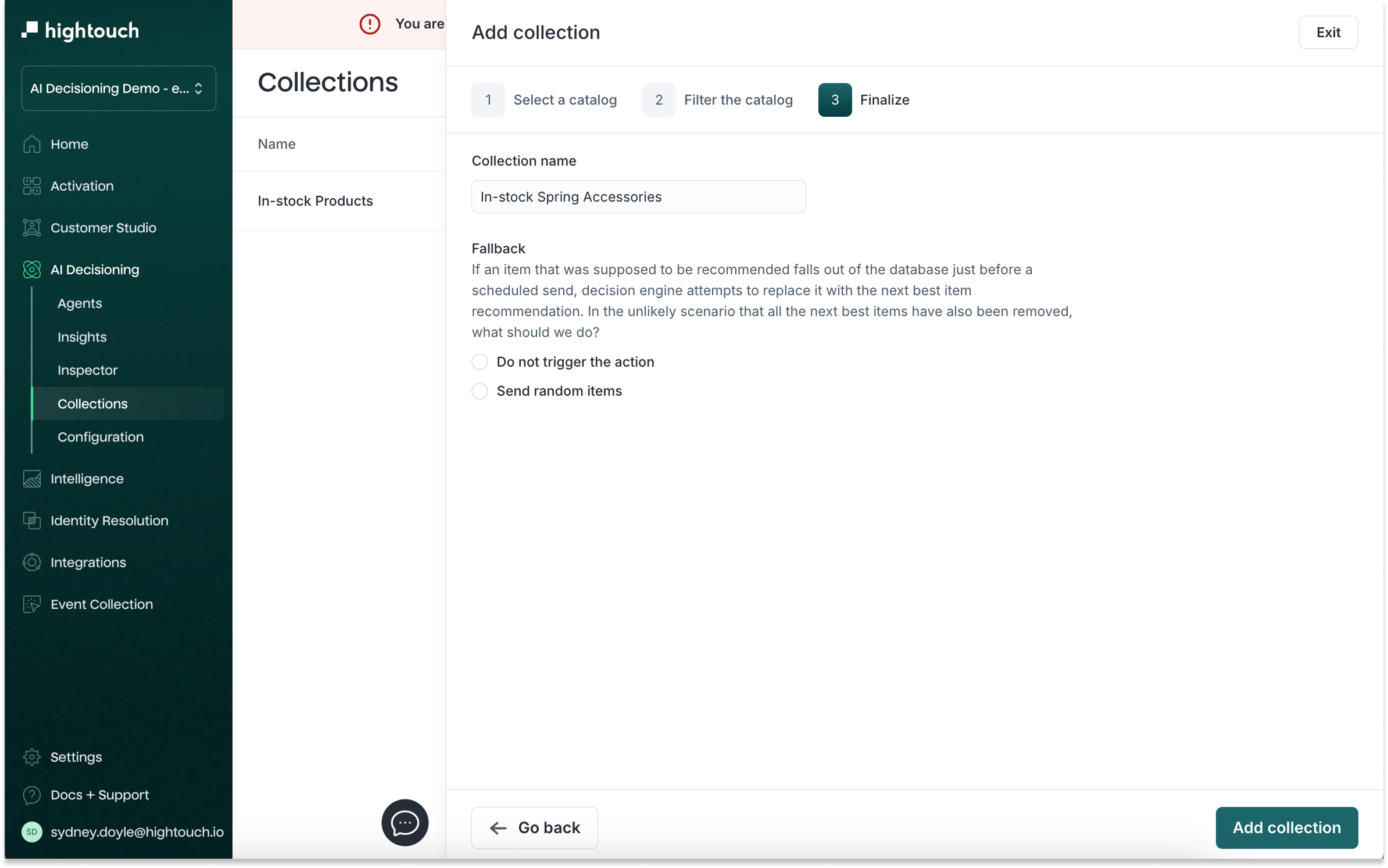Click the Hightouch logo icon
1388x868 pixels.
pos(30,30)
